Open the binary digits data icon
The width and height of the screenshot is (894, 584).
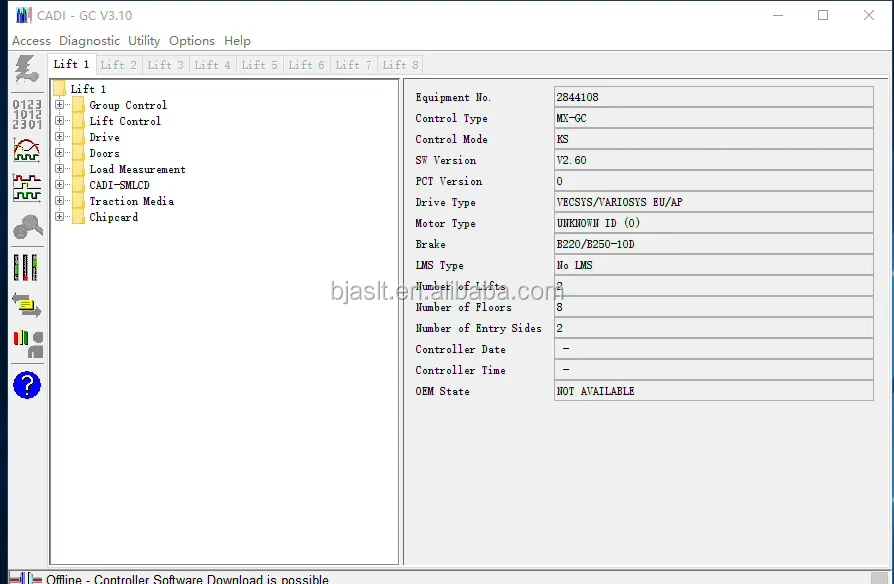[x=26, y=113]
